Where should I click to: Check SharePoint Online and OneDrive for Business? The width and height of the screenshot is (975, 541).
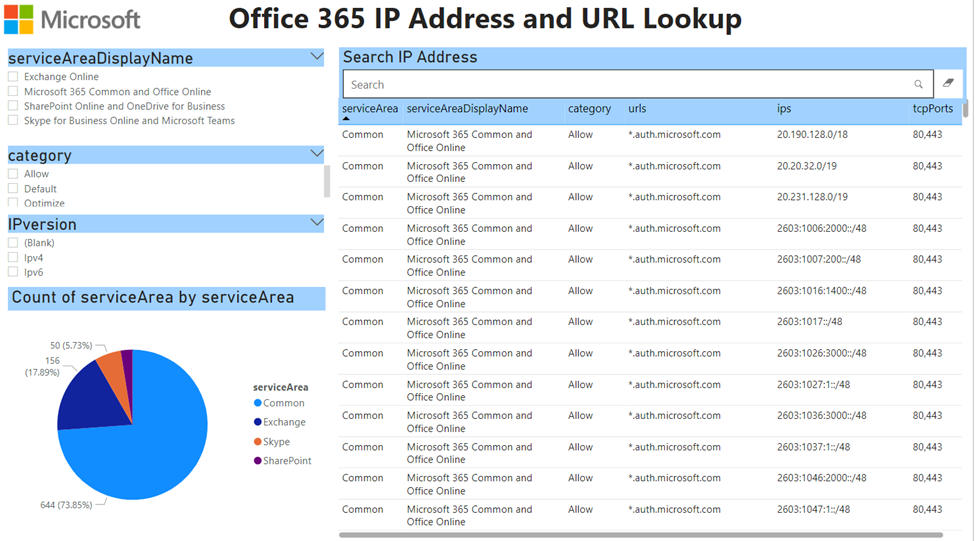[13, 106]
